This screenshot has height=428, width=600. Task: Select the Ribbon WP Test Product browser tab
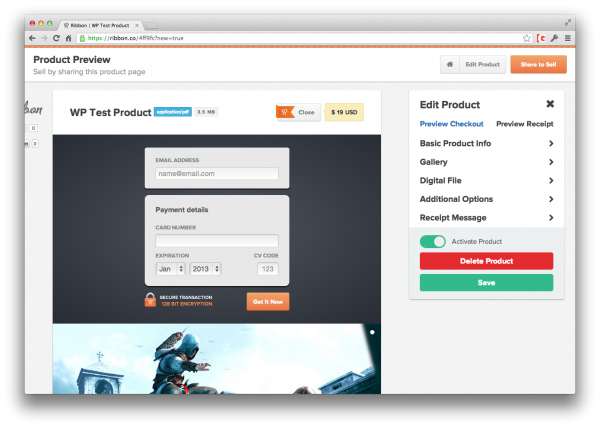[x=99, y=25]
